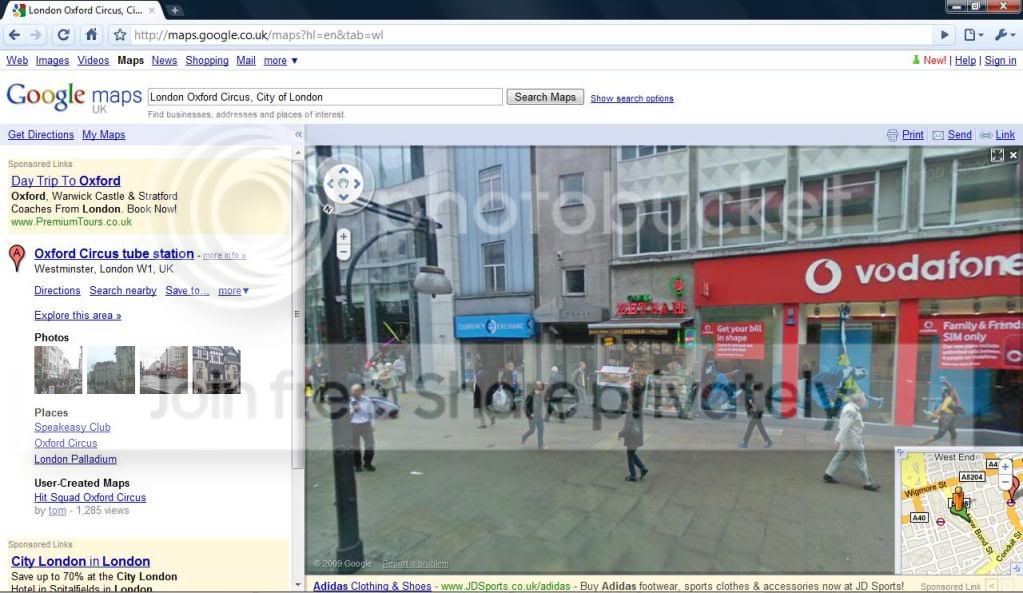Open the browser home page icon

[x=91, y=35]
